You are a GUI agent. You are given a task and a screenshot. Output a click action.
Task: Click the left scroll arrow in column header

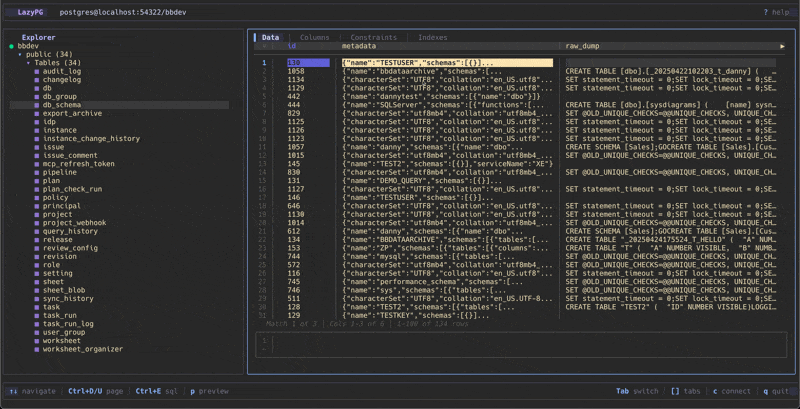[265, 46]
